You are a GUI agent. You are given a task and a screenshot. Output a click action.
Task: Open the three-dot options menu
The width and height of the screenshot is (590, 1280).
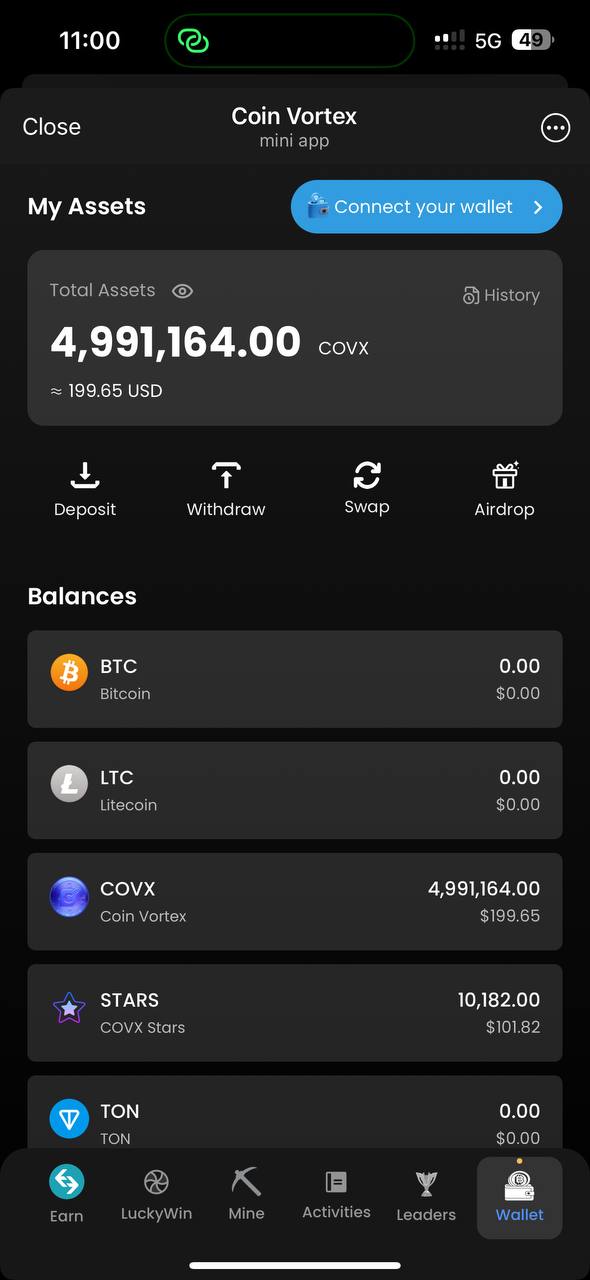coord(555,127)
